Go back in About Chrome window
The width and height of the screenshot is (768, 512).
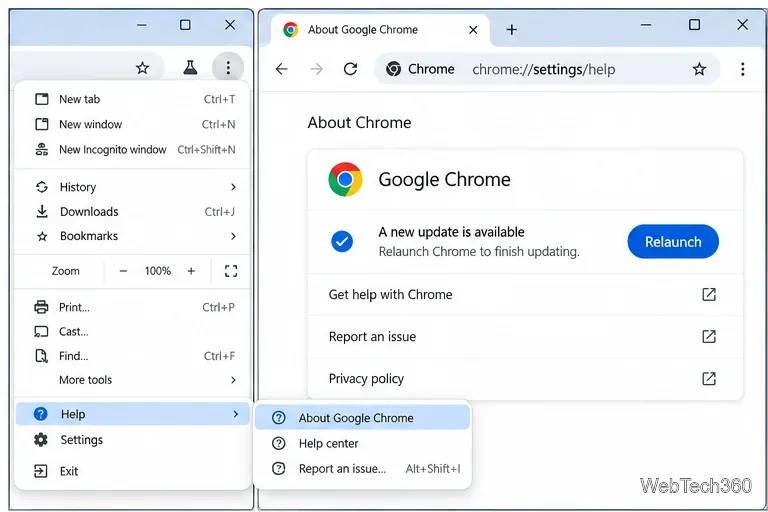pyautogui.click(x=282, y=69)
